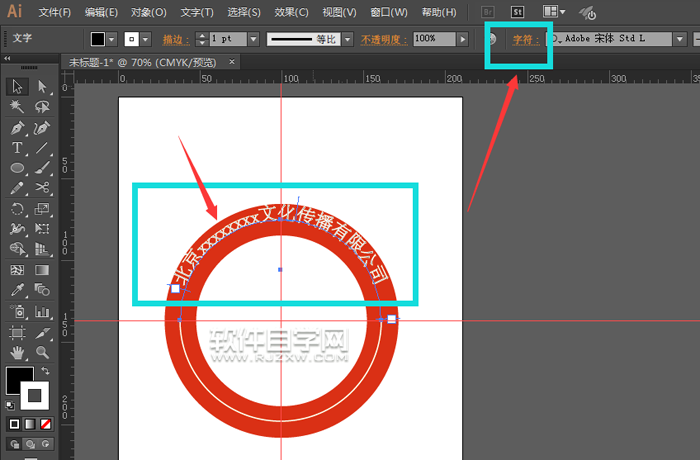Select the Magic Wand tool

[18, 107]
